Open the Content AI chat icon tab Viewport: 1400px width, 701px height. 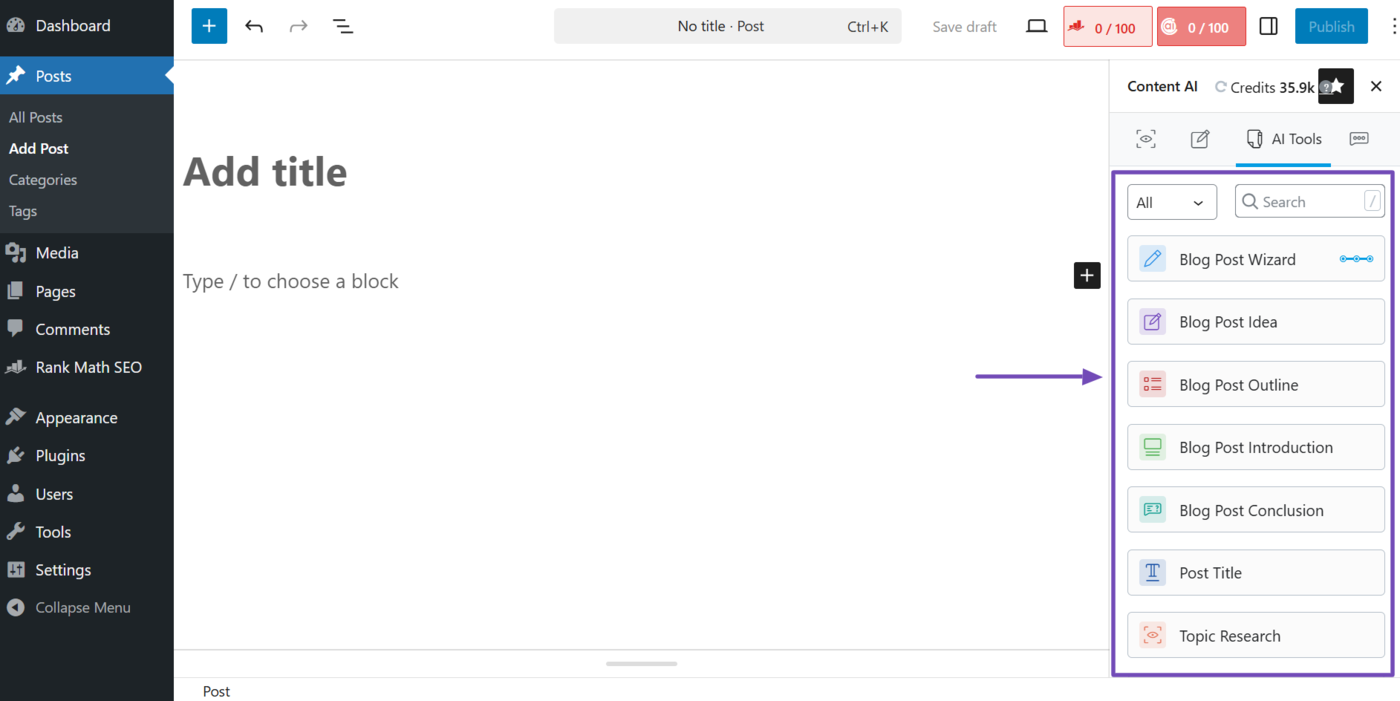click(x=1358, y=139)
